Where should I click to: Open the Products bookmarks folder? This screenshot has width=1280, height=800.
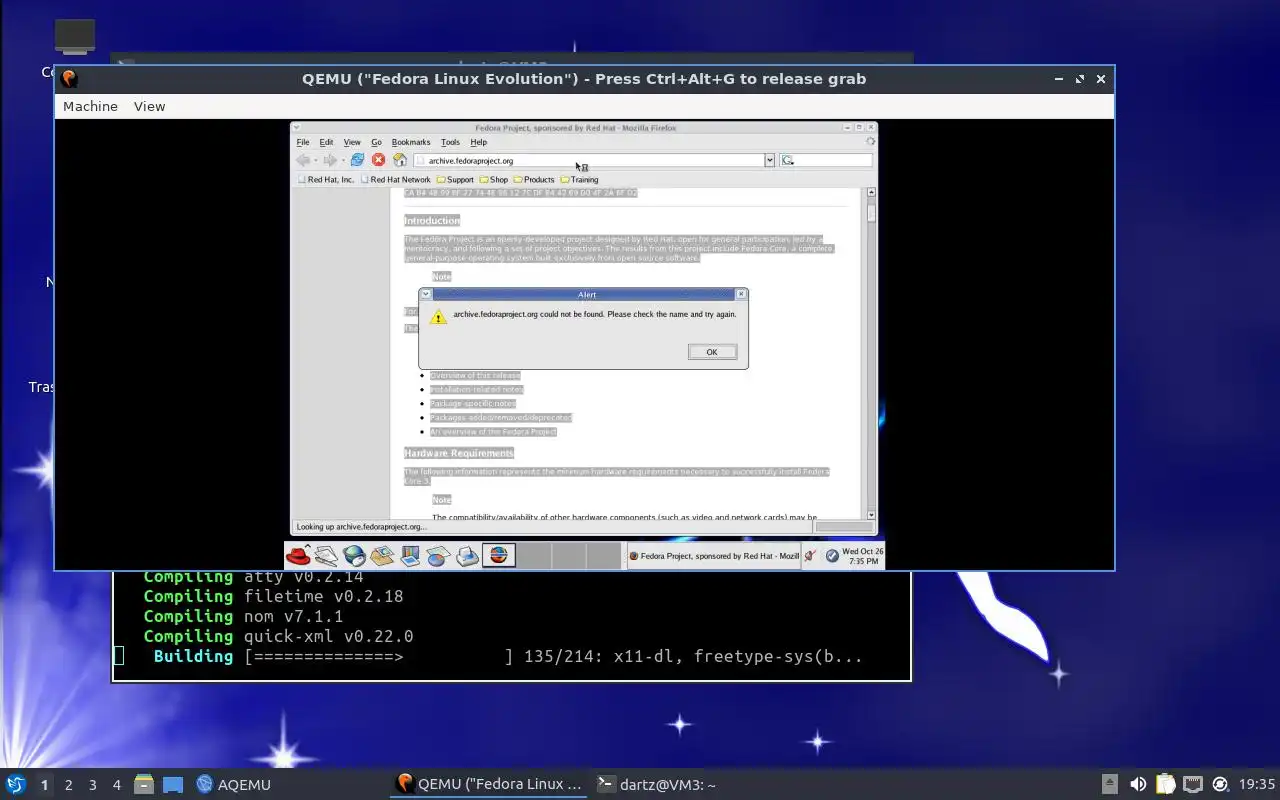pos(534,180)
